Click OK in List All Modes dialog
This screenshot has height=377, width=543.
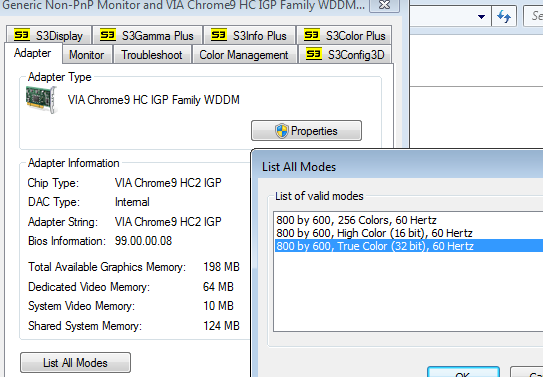[463, 373]
